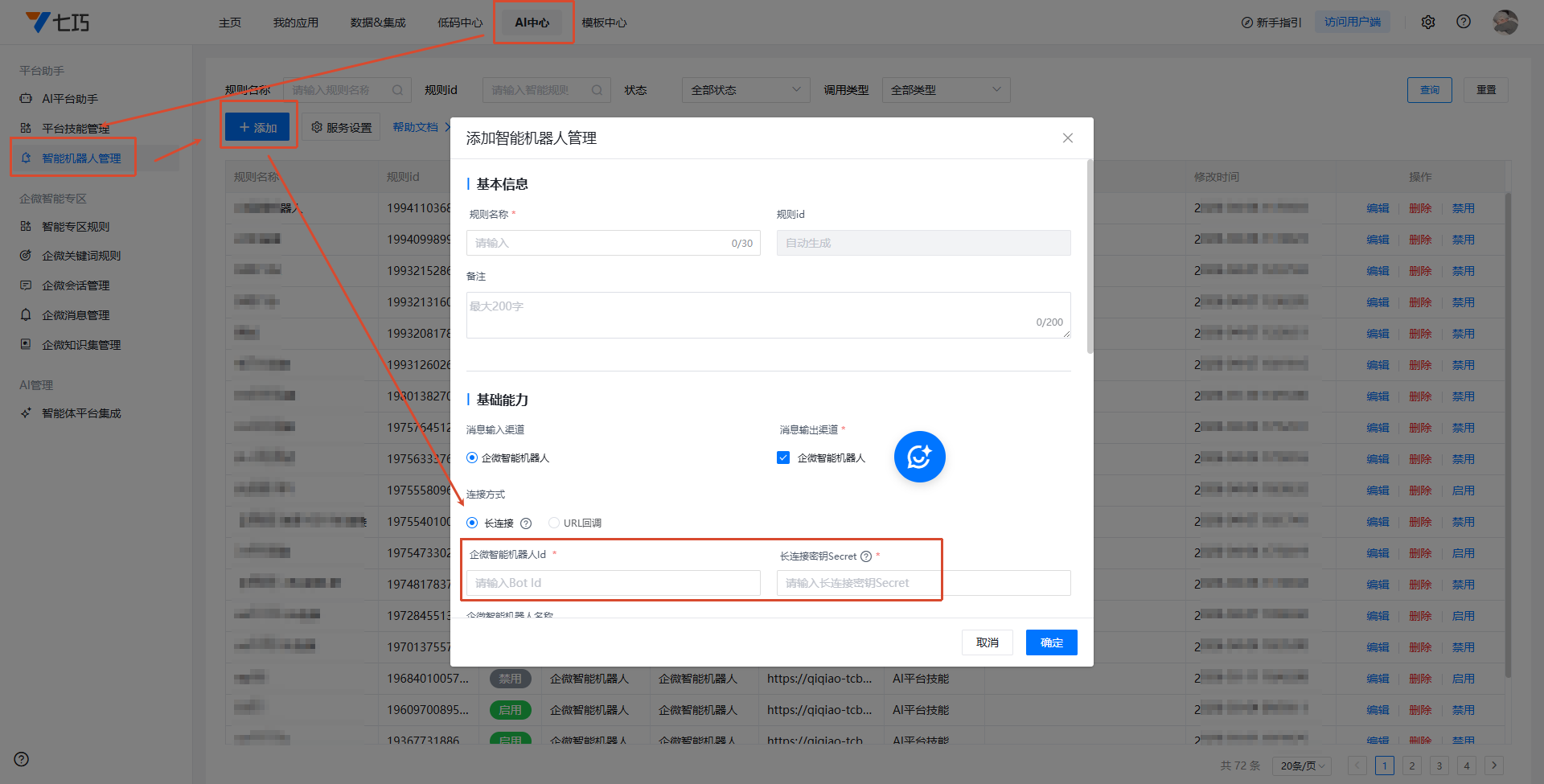Open 企微会话管理 in the sidebar

pyautogui.click(x=76, y=285)
